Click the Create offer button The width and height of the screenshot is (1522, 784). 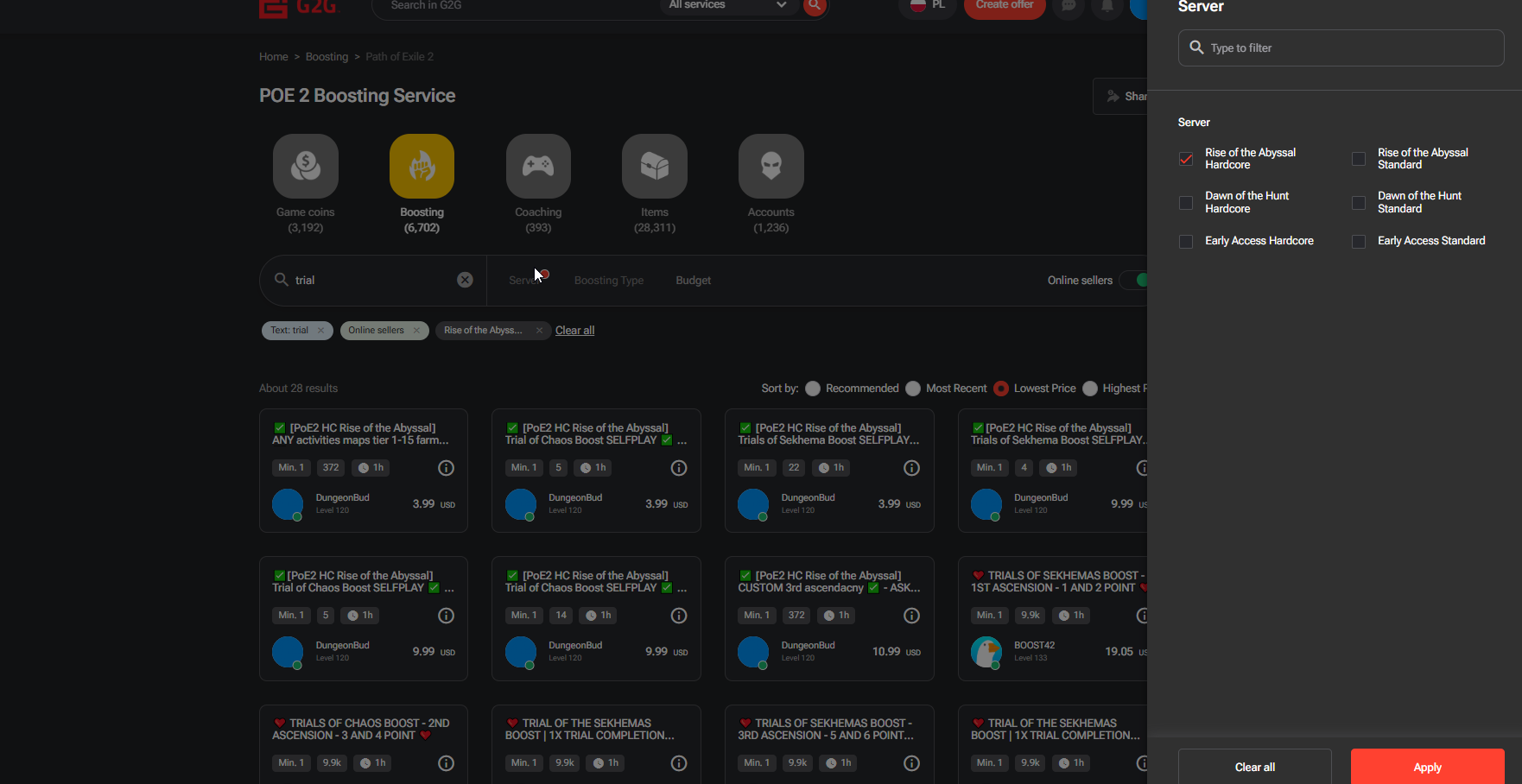[1005, 6]
